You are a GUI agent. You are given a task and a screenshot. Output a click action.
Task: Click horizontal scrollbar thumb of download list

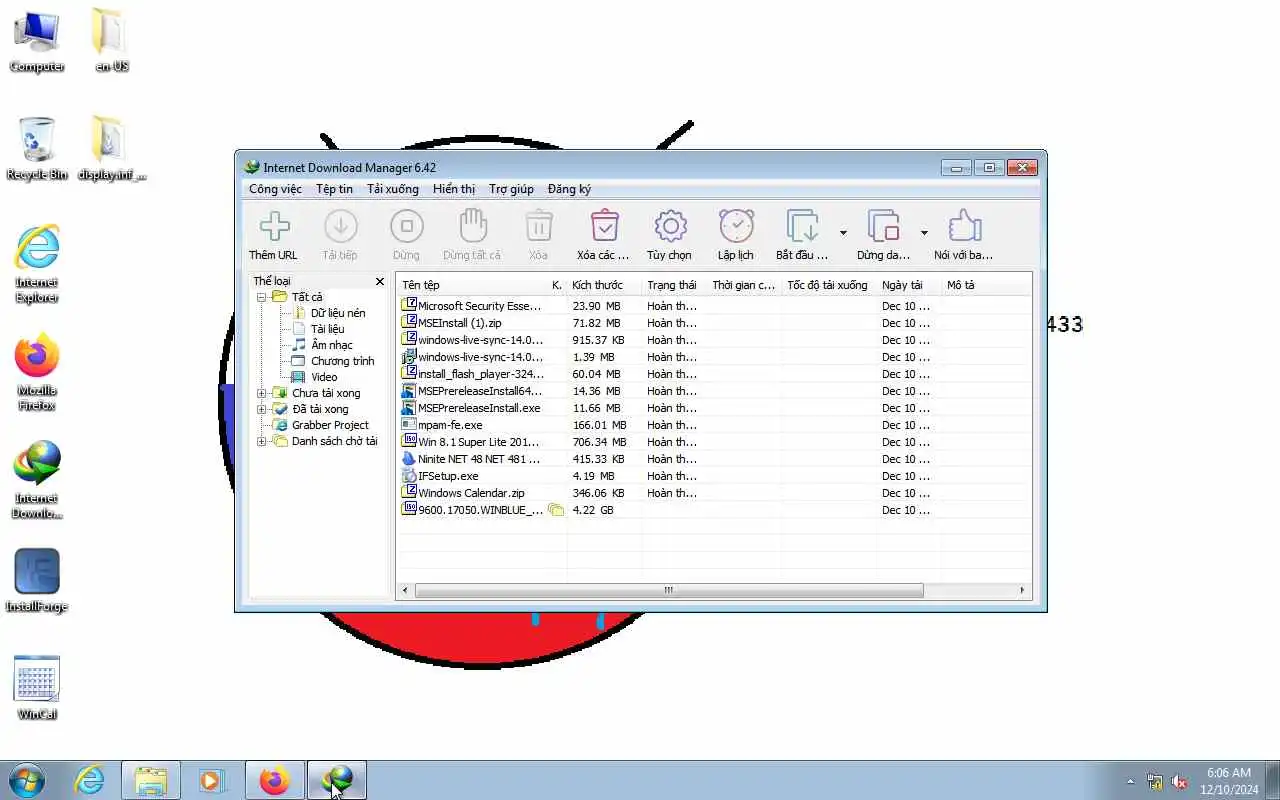pos(668,591)
